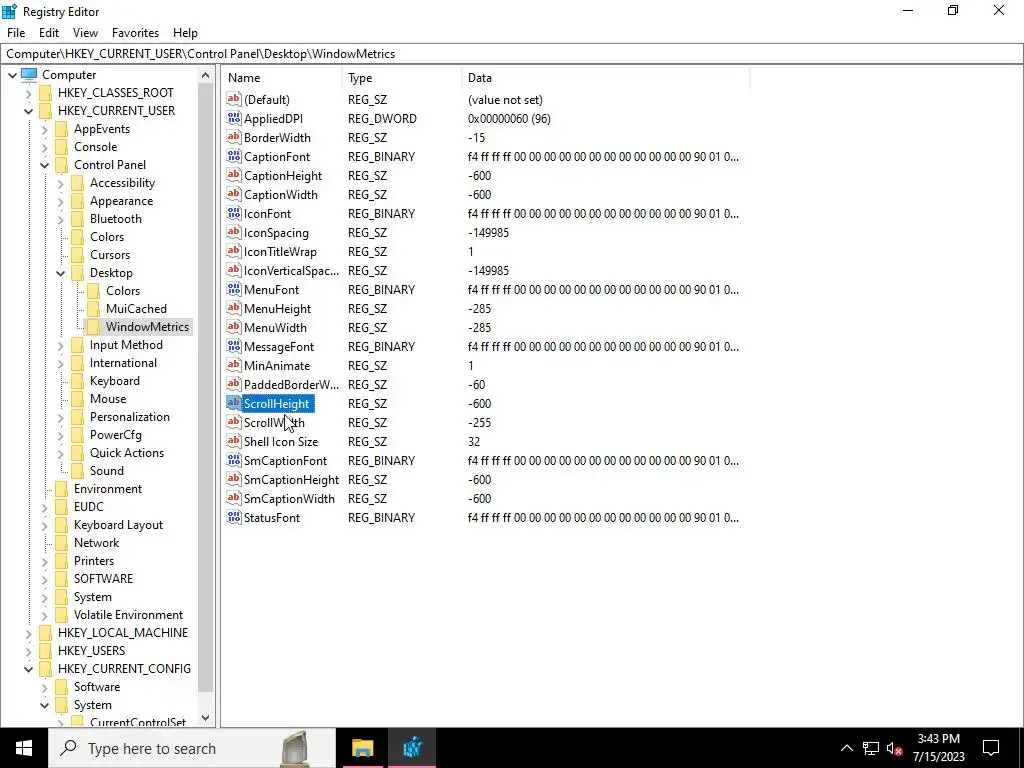Click the MessageFont binary value icon
Image resolution: width=1024 pixels, height=768 pixels.
(x=234, y=346)
